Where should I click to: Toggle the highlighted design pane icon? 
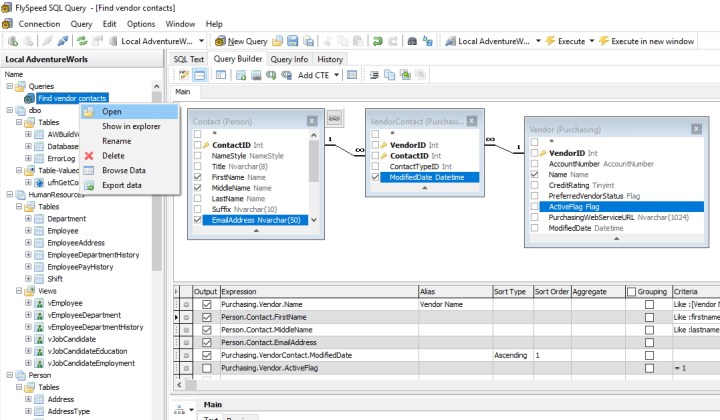click(x=200, y=75)
